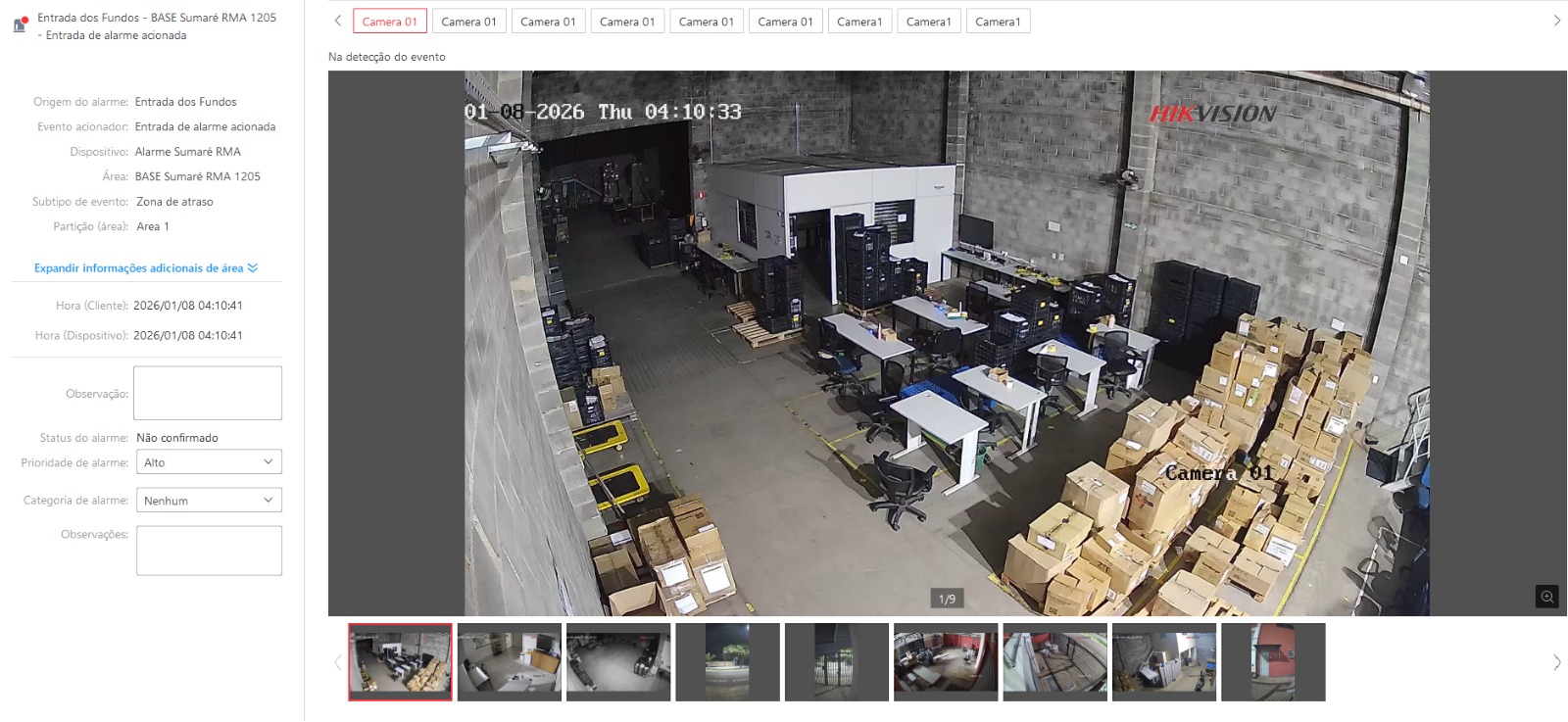
Task: Select the first warehouse thumbnail
Action: (x=400, y=662)
